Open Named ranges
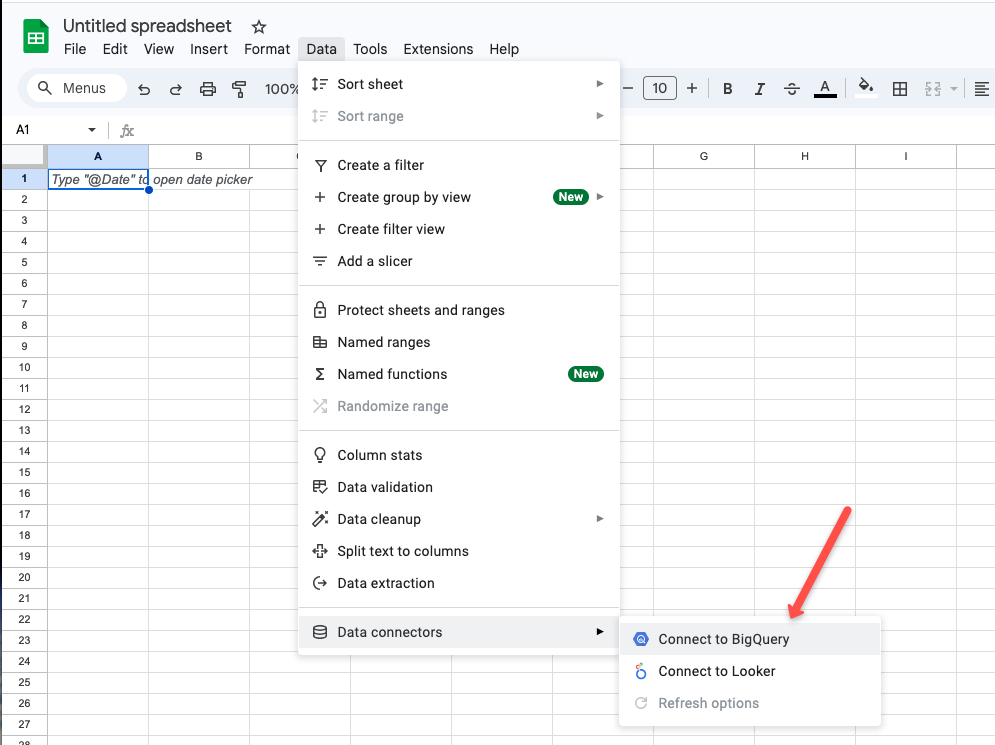 [x=459, y=343]
